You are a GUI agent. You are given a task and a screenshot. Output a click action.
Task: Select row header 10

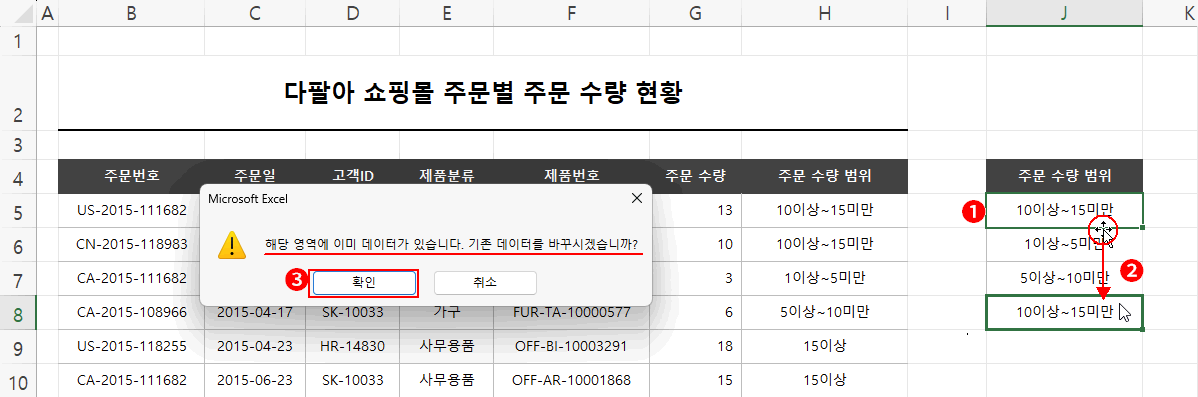click(18, 381)
